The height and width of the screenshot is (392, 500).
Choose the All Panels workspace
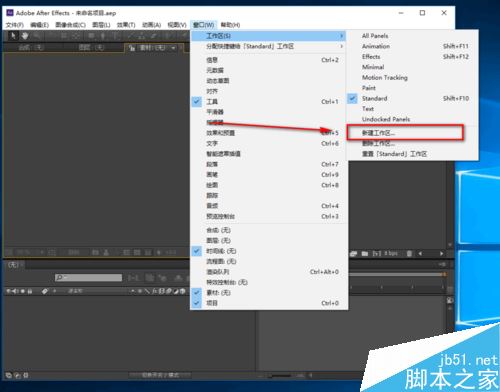pos(412,36)
